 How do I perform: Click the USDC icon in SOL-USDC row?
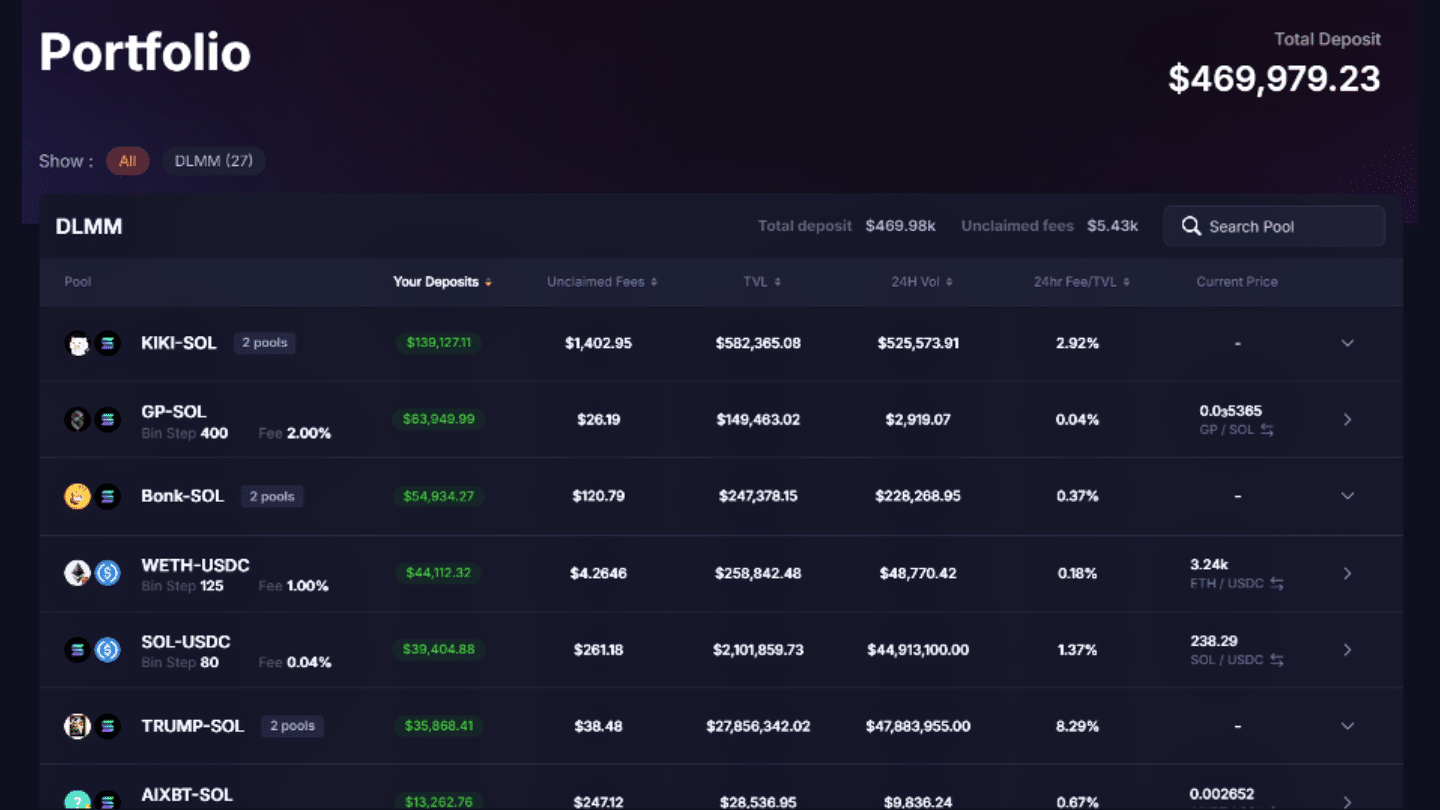click(x=107, y=650)
